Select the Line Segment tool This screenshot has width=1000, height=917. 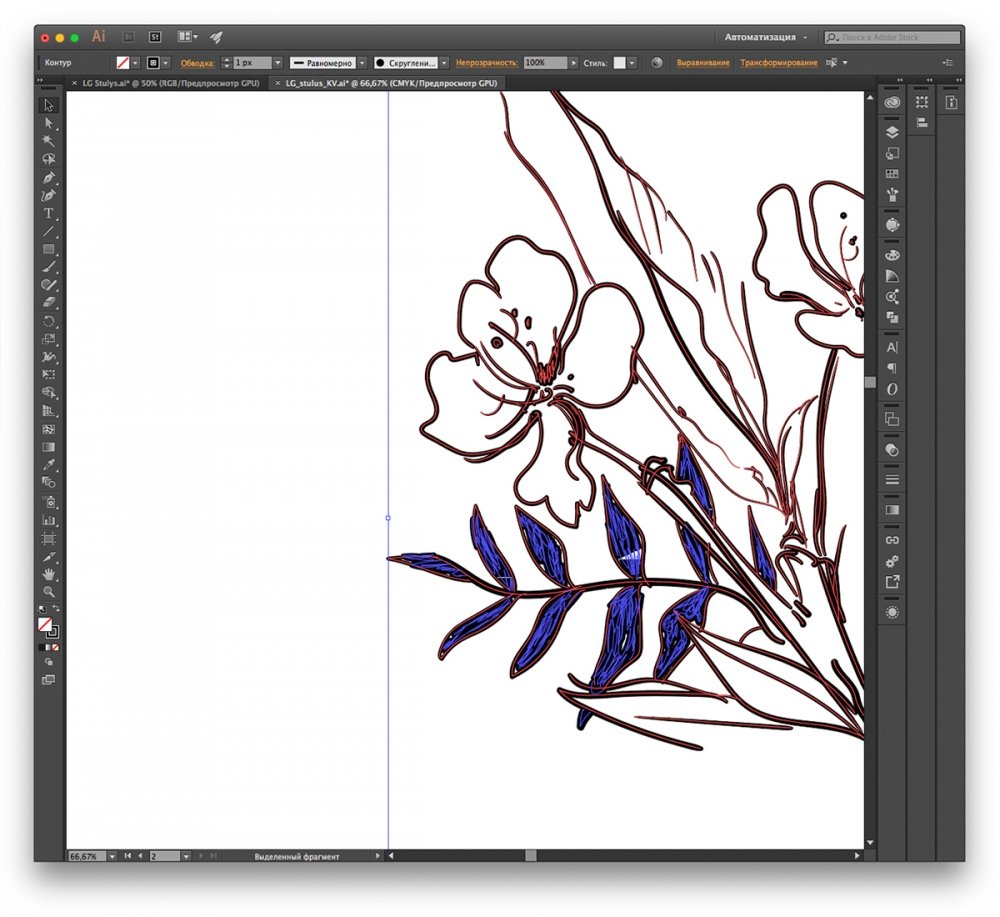[x=48, y=231]
